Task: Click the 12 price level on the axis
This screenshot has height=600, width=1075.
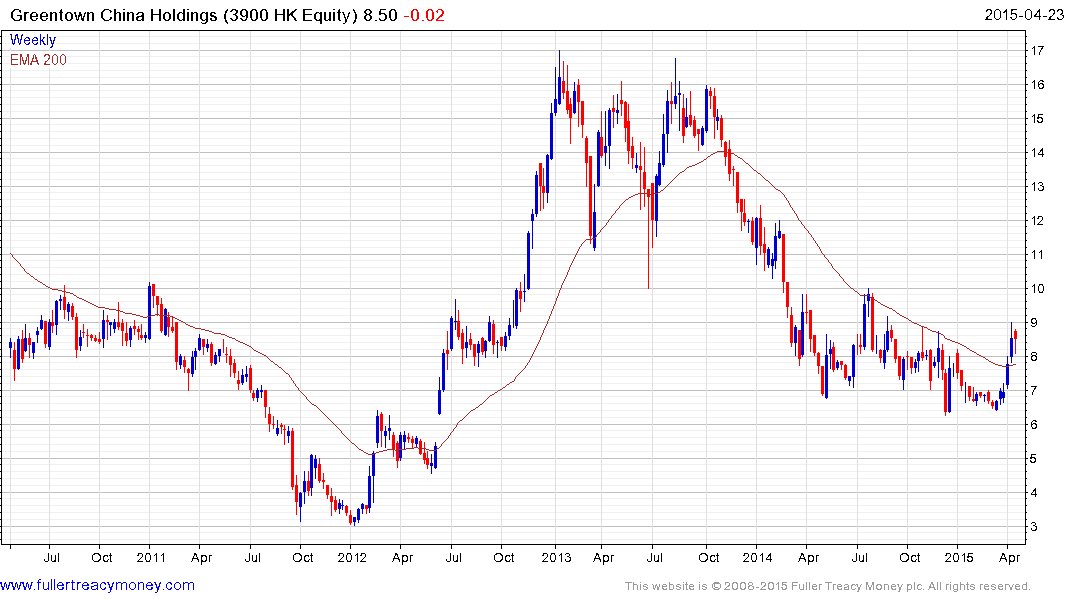Action: tap(1039, 221)
